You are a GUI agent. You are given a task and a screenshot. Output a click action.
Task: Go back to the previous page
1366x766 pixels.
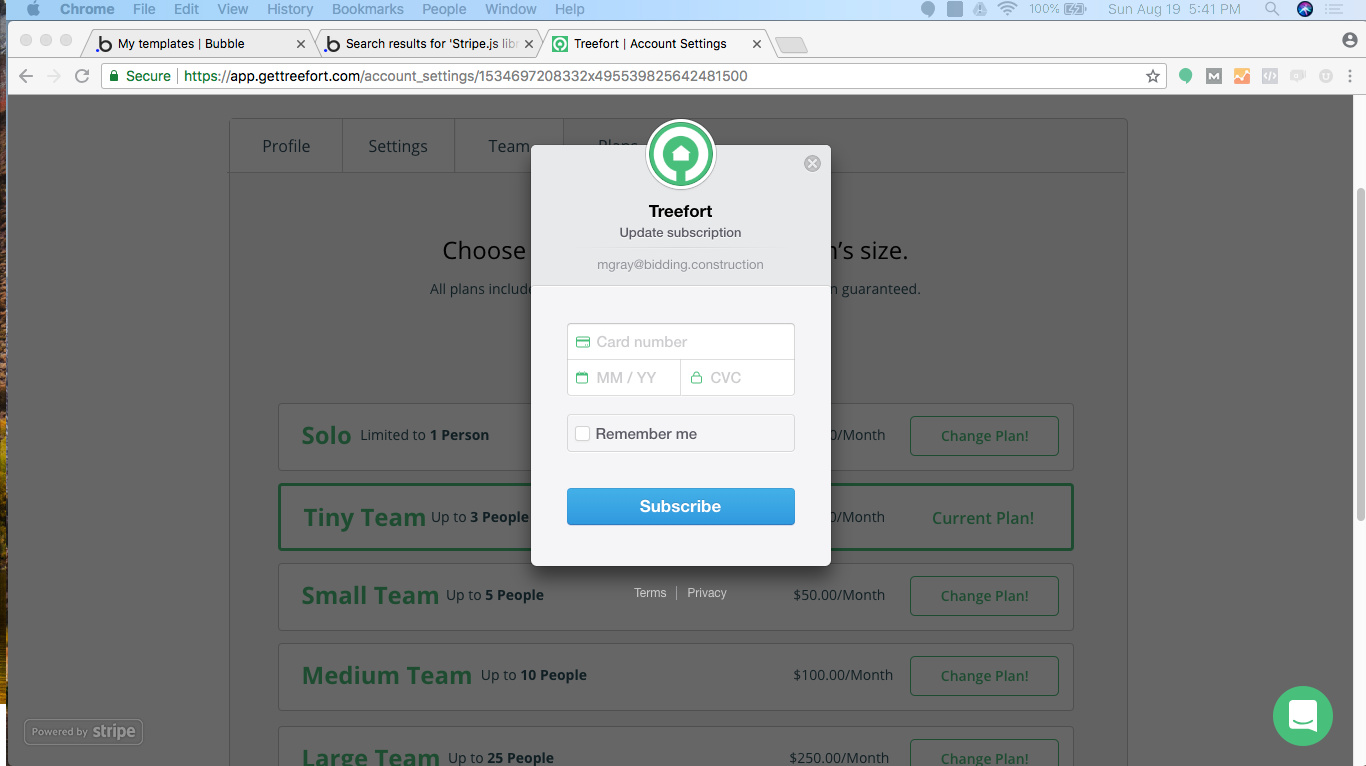[26, 76]
